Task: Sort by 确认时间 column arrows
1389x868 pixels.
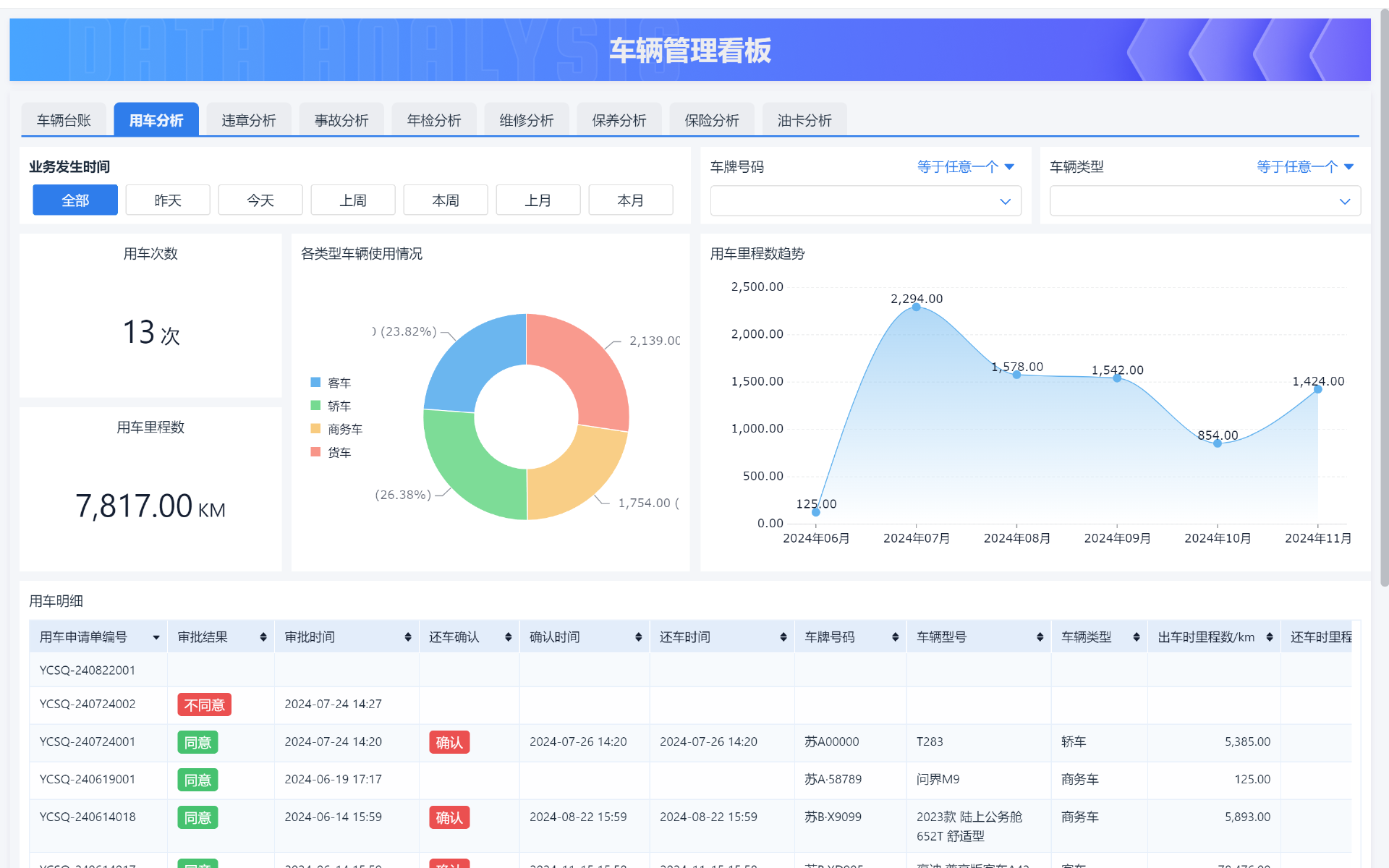Action: (639, 637)
